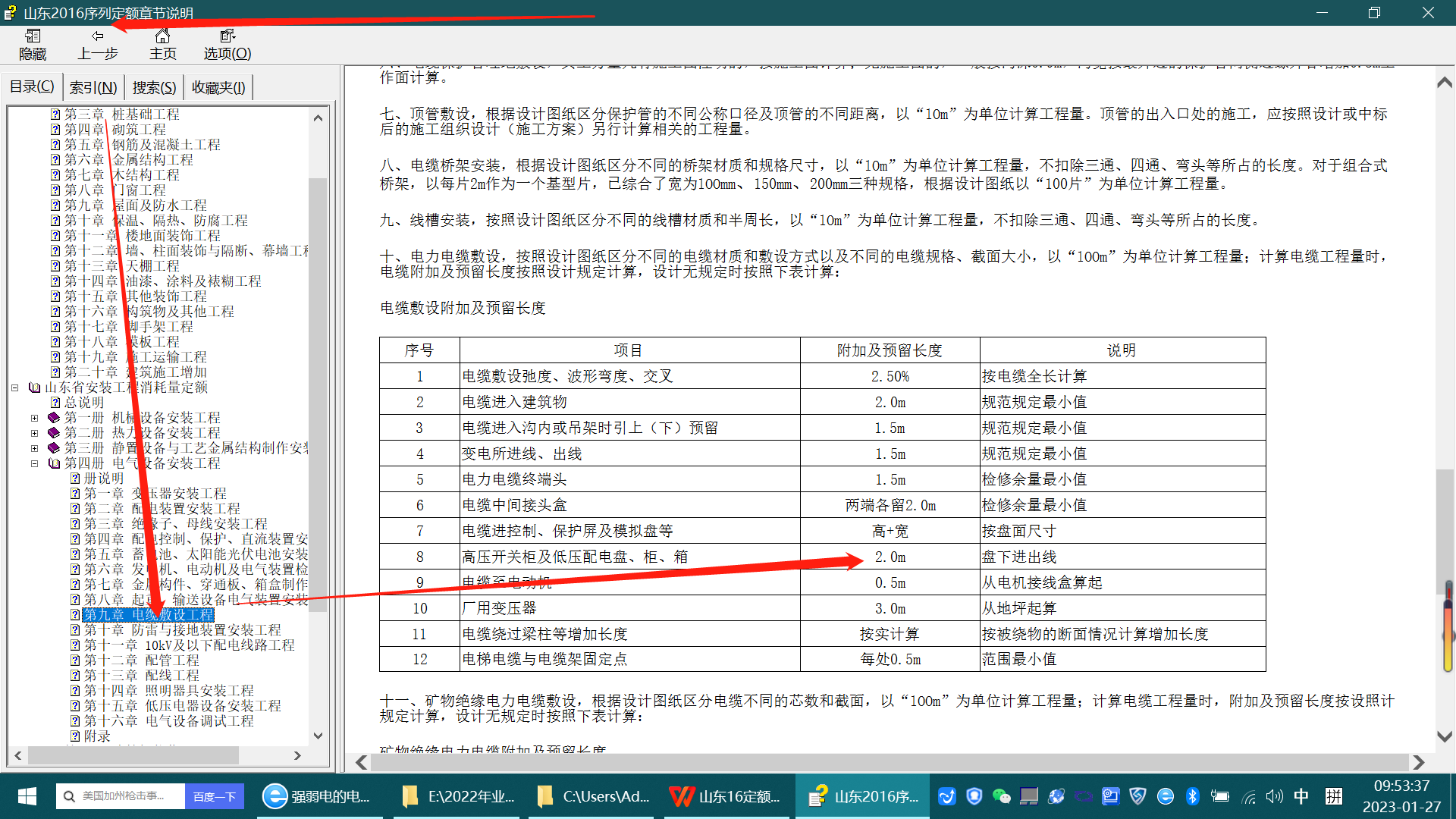
Task: Expand 第二册 热力设备安装工程
Action: coord(34,433)
